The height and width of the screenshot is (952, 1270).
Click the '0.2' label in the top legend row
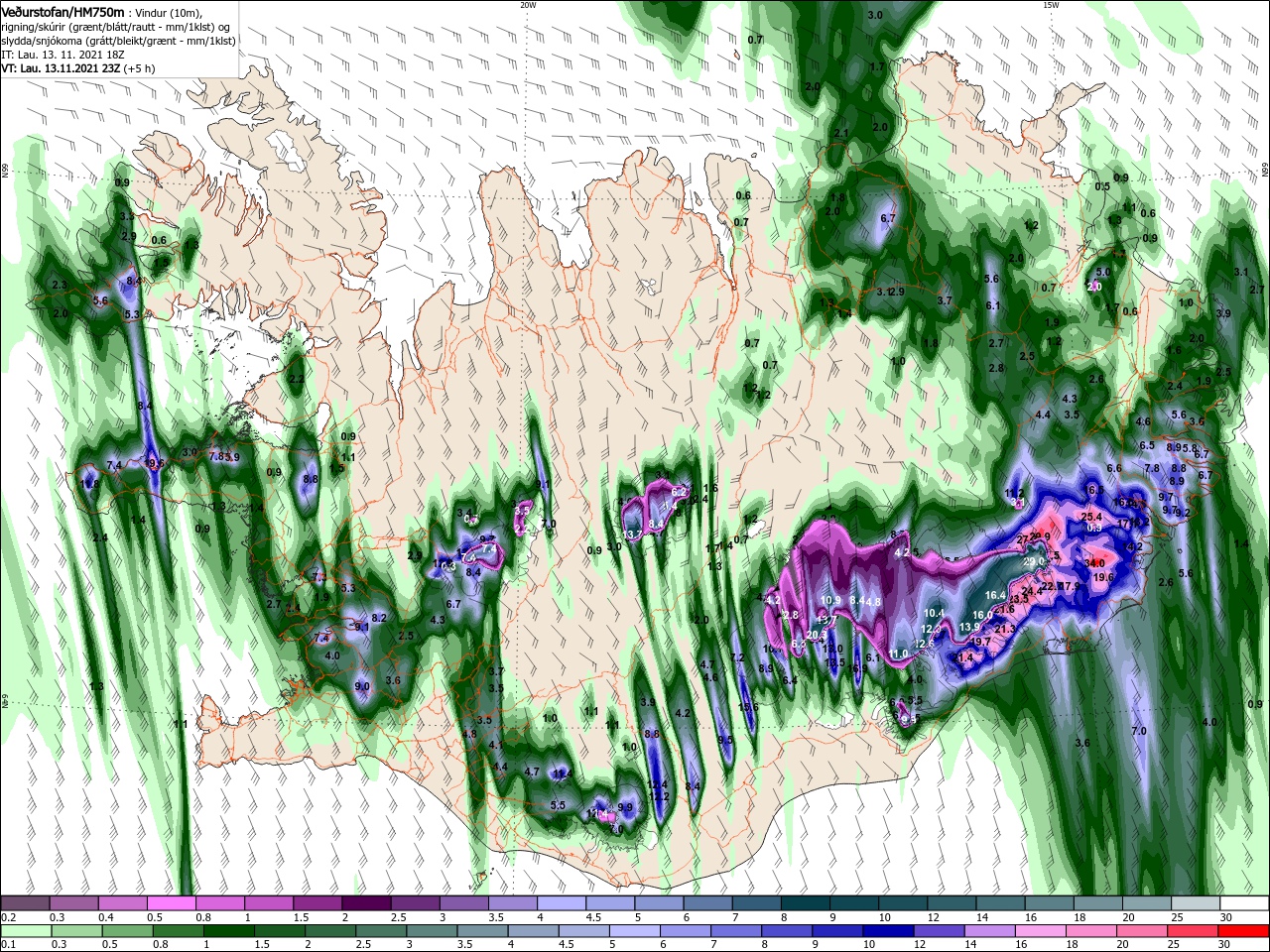[x=9, y=918]
